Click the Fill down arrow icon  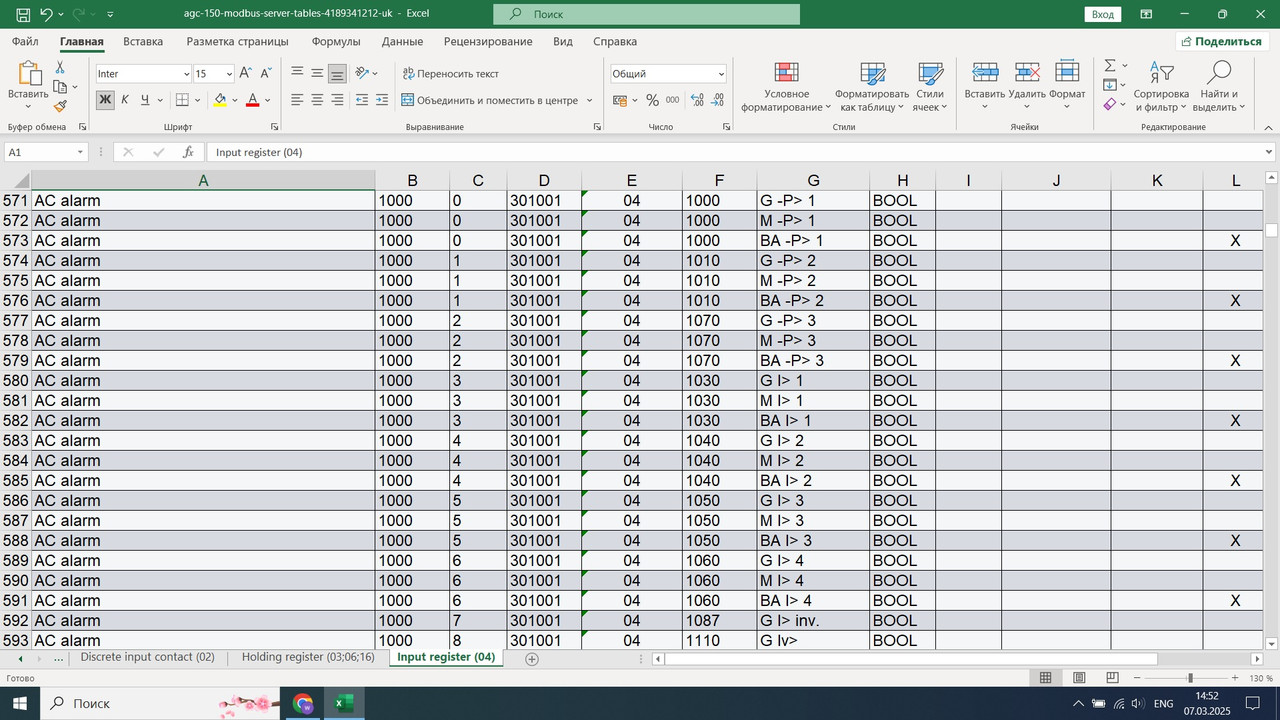(x=1110, y=85)
